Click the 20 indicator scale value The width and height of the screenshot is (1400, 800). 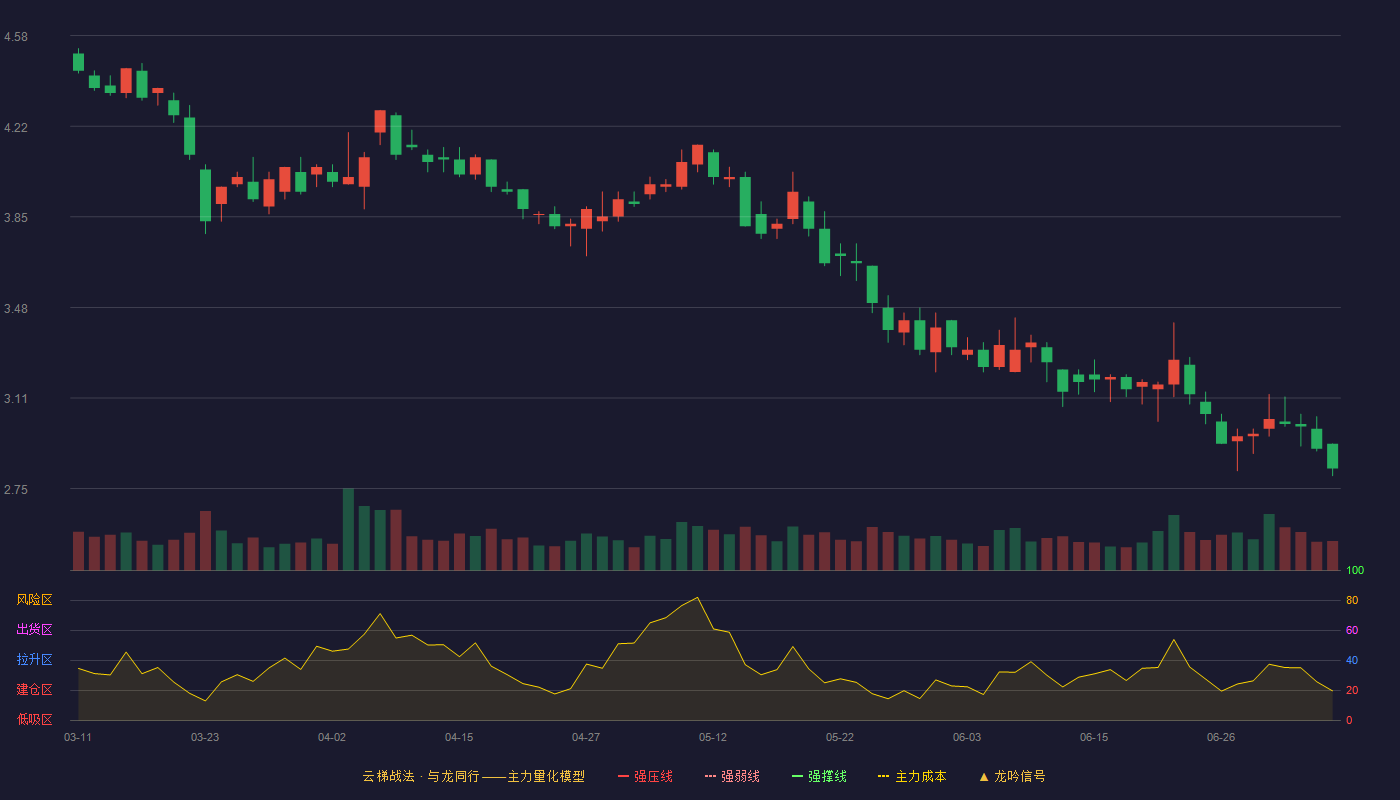pos(1352,690)
